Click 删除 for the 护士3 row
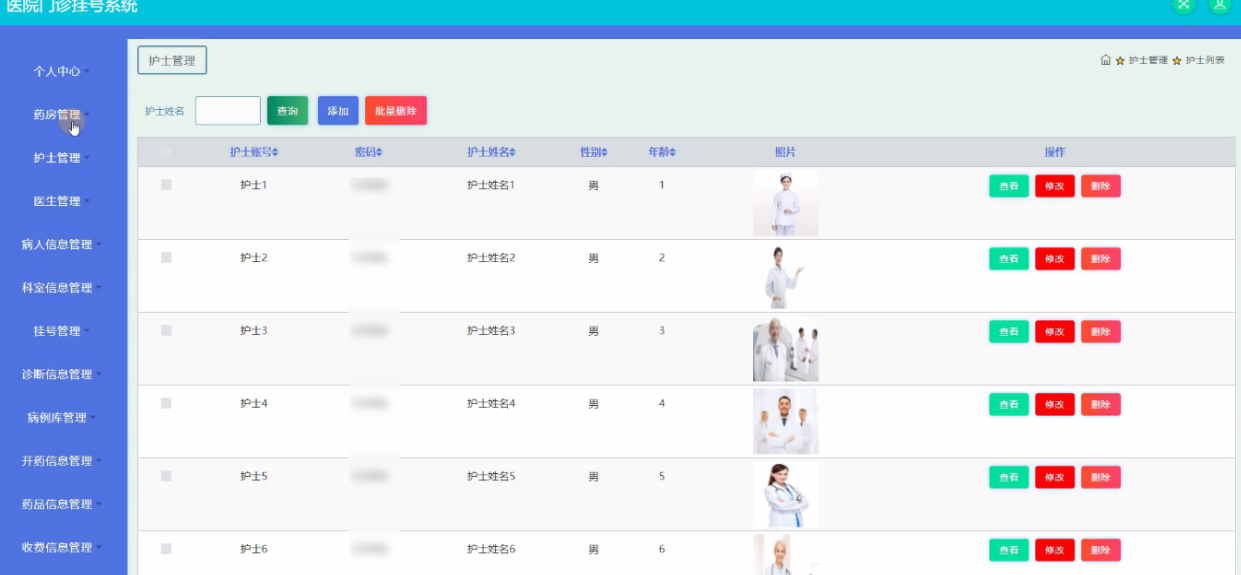1241x575 pixels. point(1101,332)
